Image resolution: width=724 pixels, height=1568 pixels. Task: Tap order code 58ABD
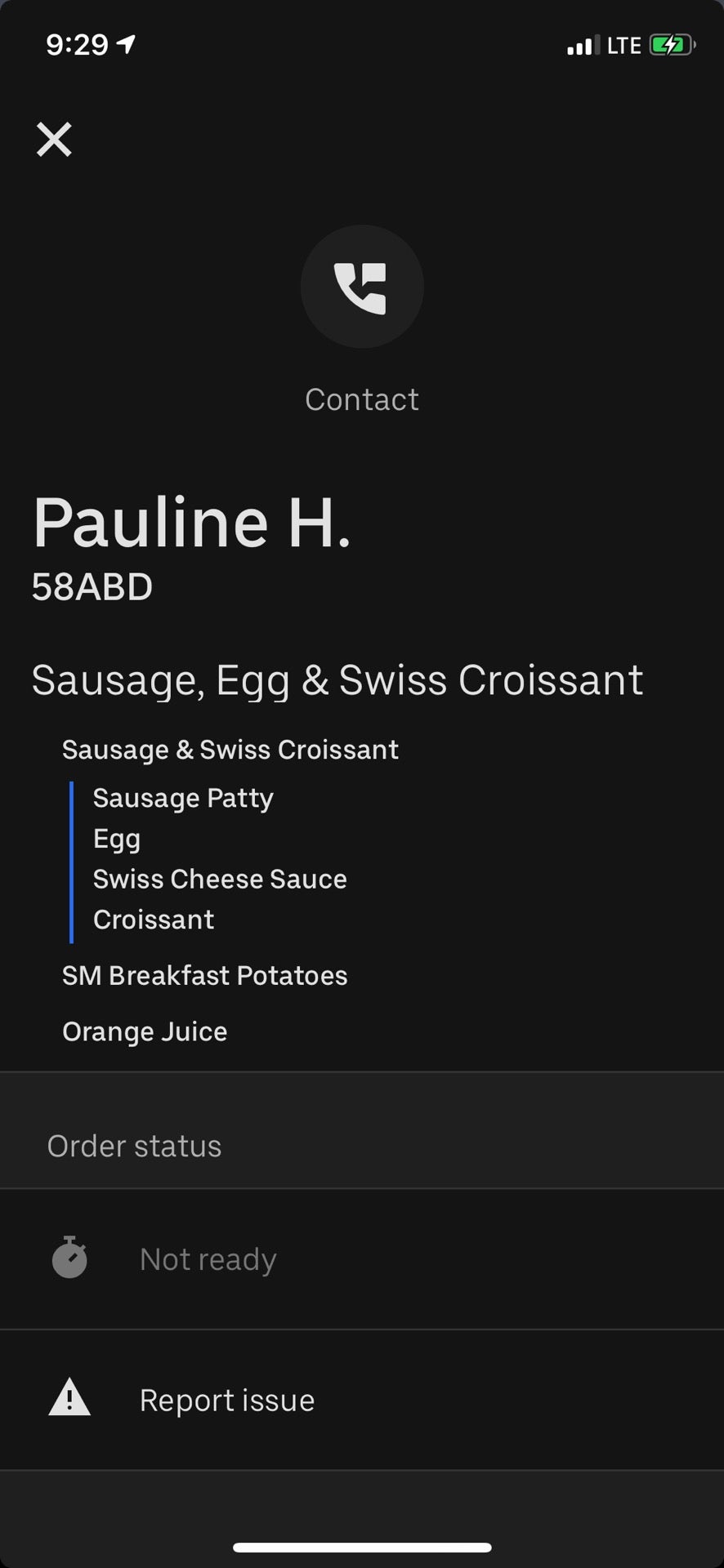[92, 587]
